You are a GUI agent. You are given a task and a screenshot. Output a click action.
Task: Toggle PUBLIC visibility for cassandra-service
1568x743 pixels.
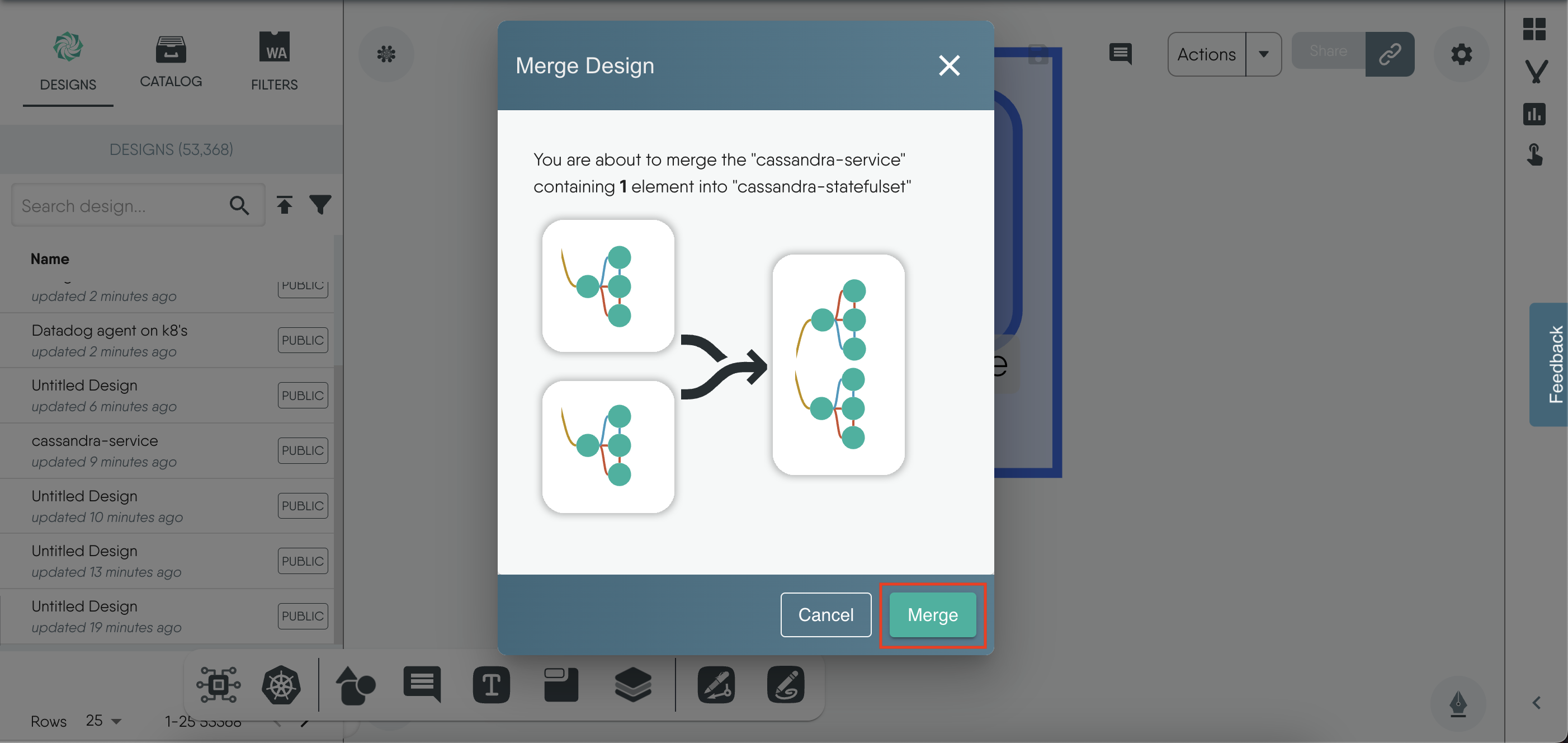tap(302, 450)
